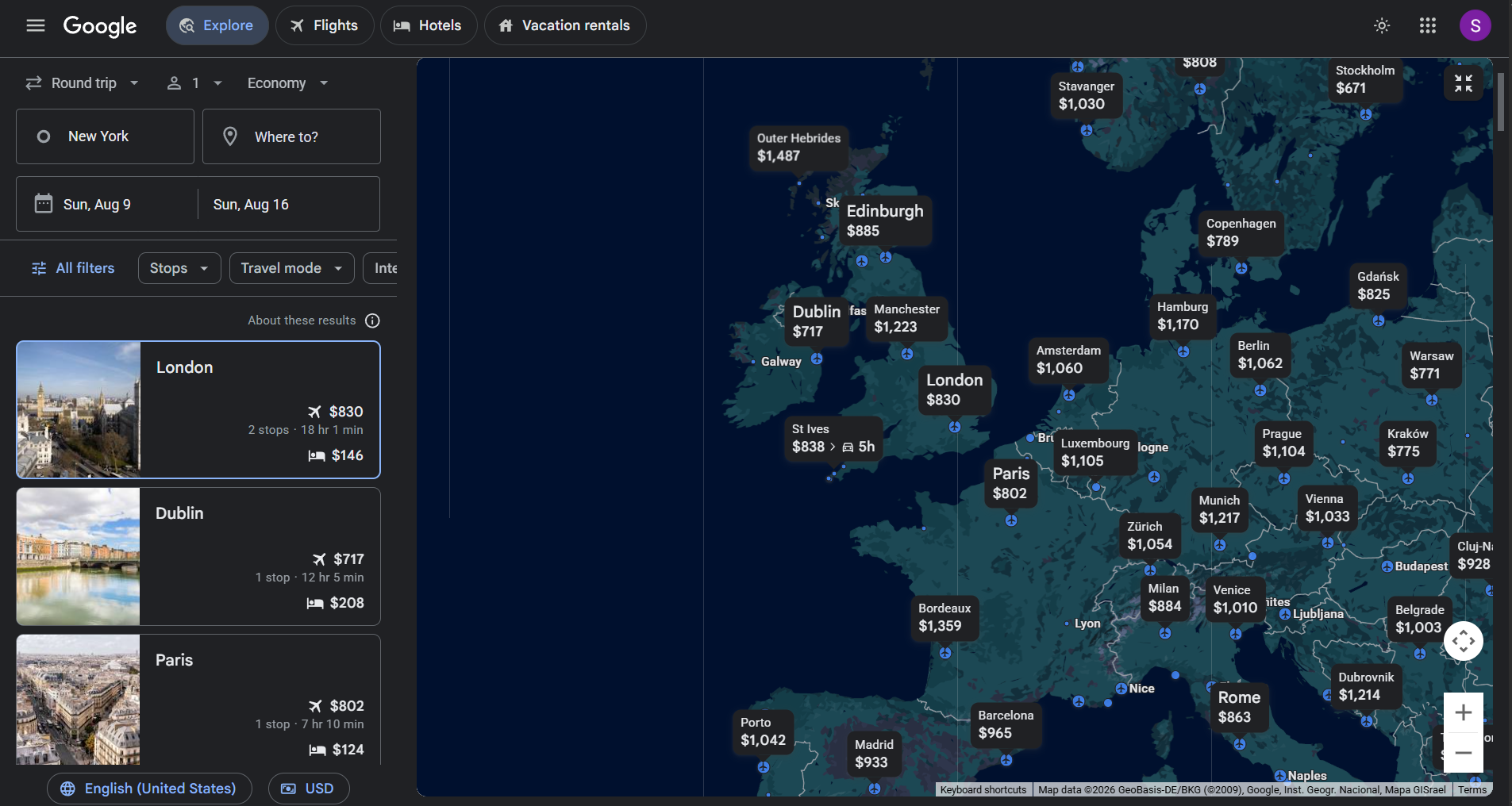Image resolution: width=1512 pixels, height=806 pixels.
Task: Change currency USD button
Action: tap(309, 789)
